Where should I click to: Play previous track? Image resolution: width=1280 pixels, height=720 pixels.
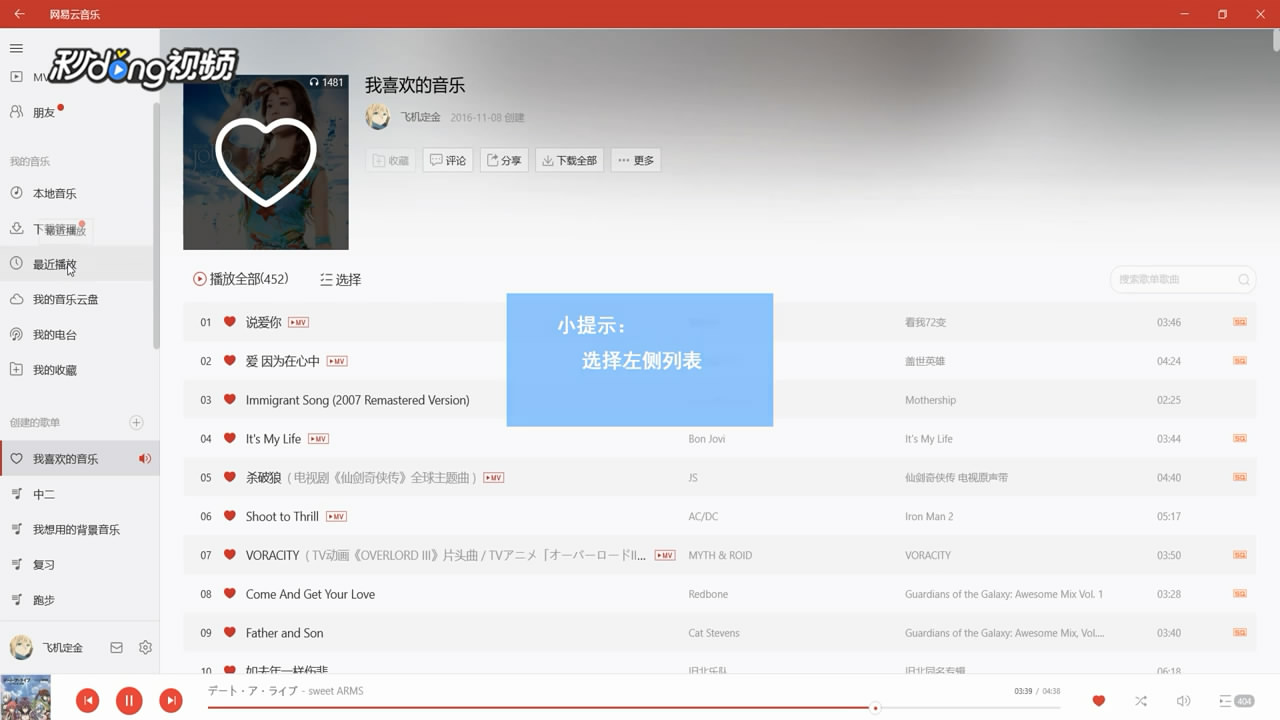coord(88,701)
